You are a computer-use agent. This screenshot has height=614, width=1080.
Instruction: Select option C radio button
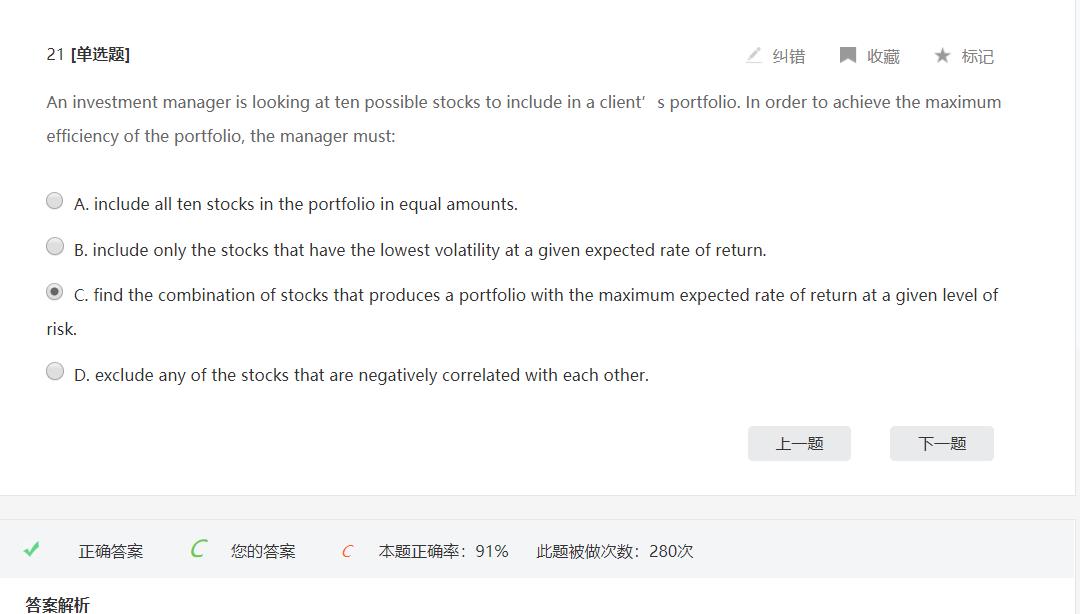point(55,292)
